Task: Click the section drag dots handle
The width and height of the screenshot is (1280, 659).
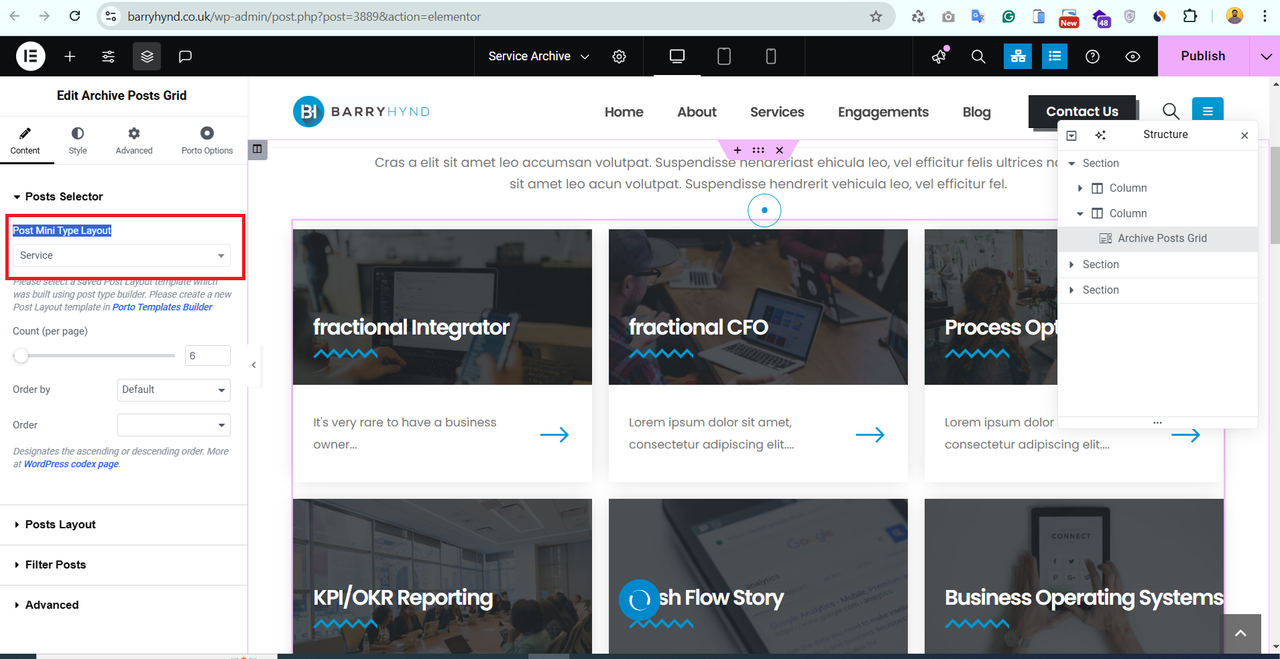Action: coord(759,150)
